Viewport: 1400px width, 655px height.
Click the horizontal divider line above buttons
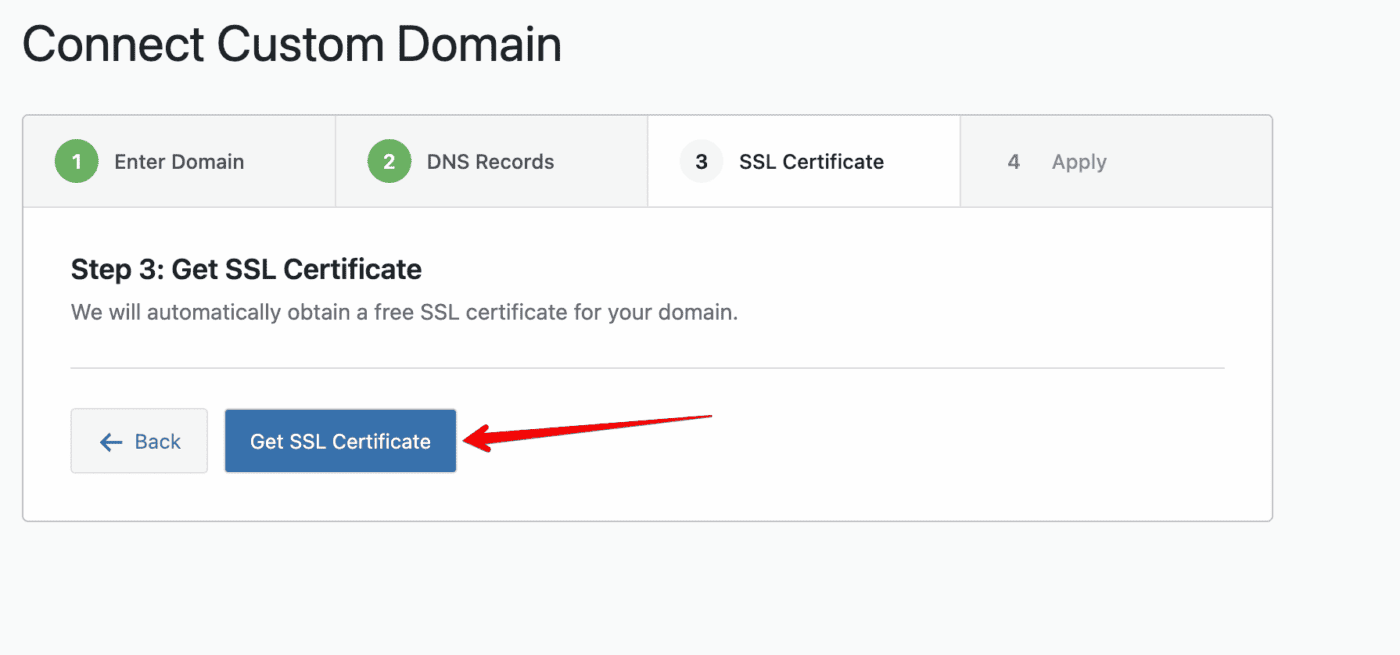pos(647,368)
